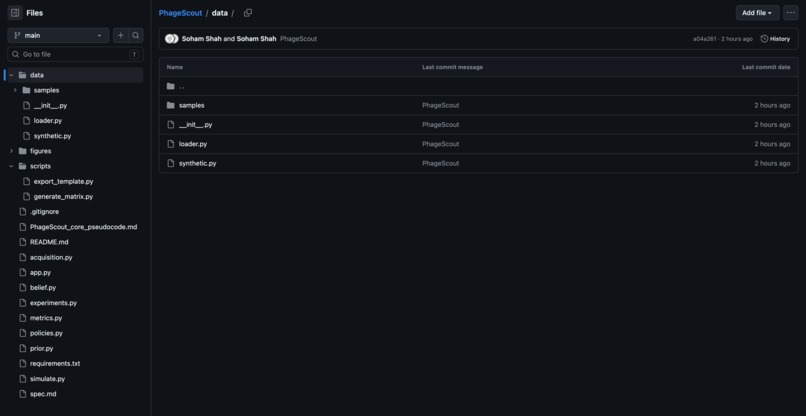Click __init__.py row file icon in list

(171, 124)
